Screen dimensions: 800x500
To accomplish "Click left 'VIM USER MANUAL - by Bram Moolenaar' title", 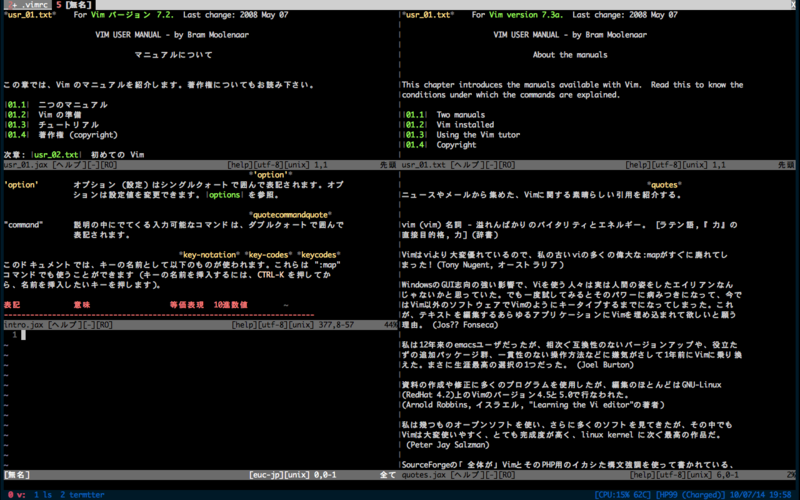I will [172, 35].
